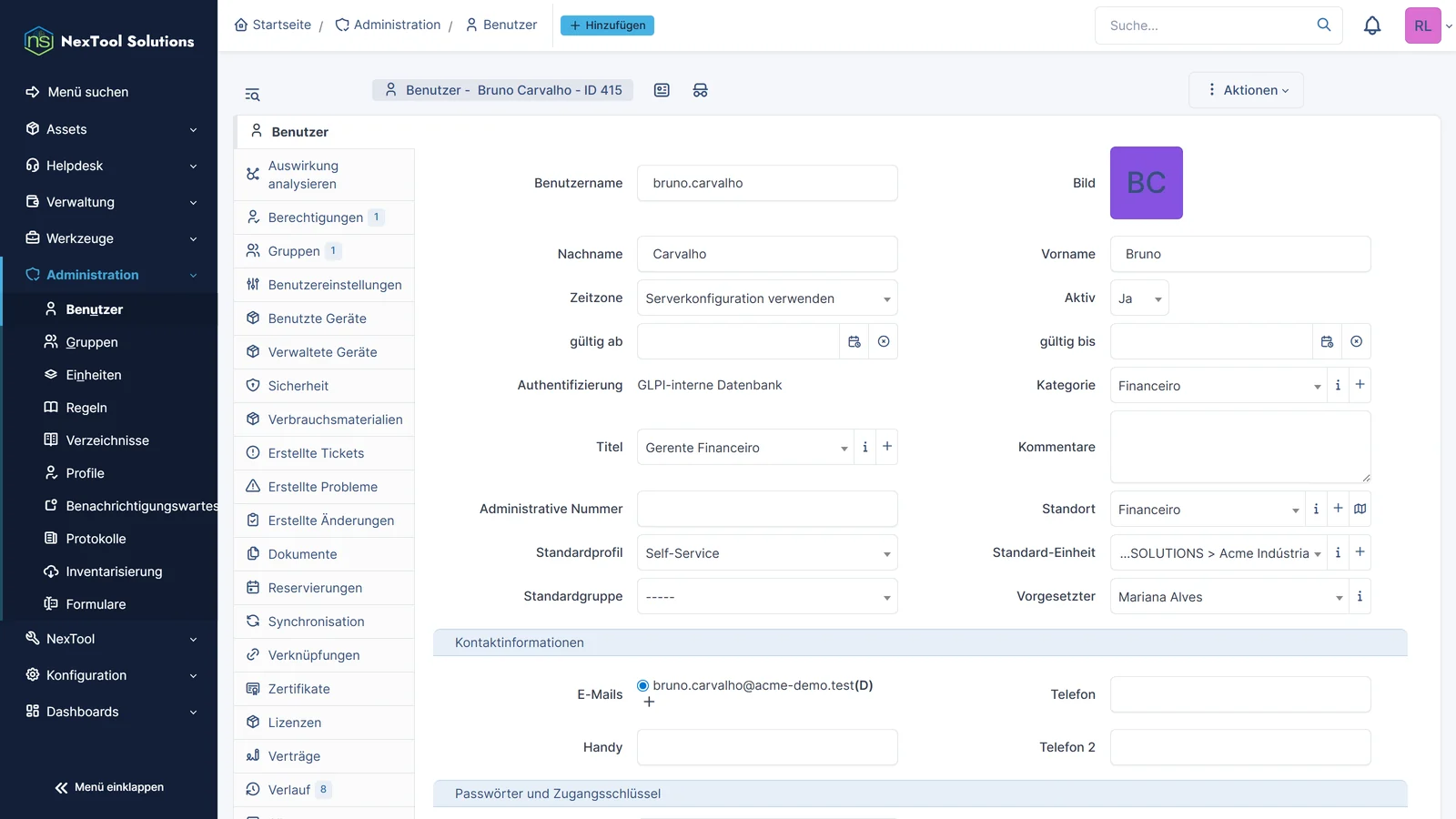The image size is (1456, 819).
Task: Expand the Standardprofil Self-Service dropdown
Action: 767,552
